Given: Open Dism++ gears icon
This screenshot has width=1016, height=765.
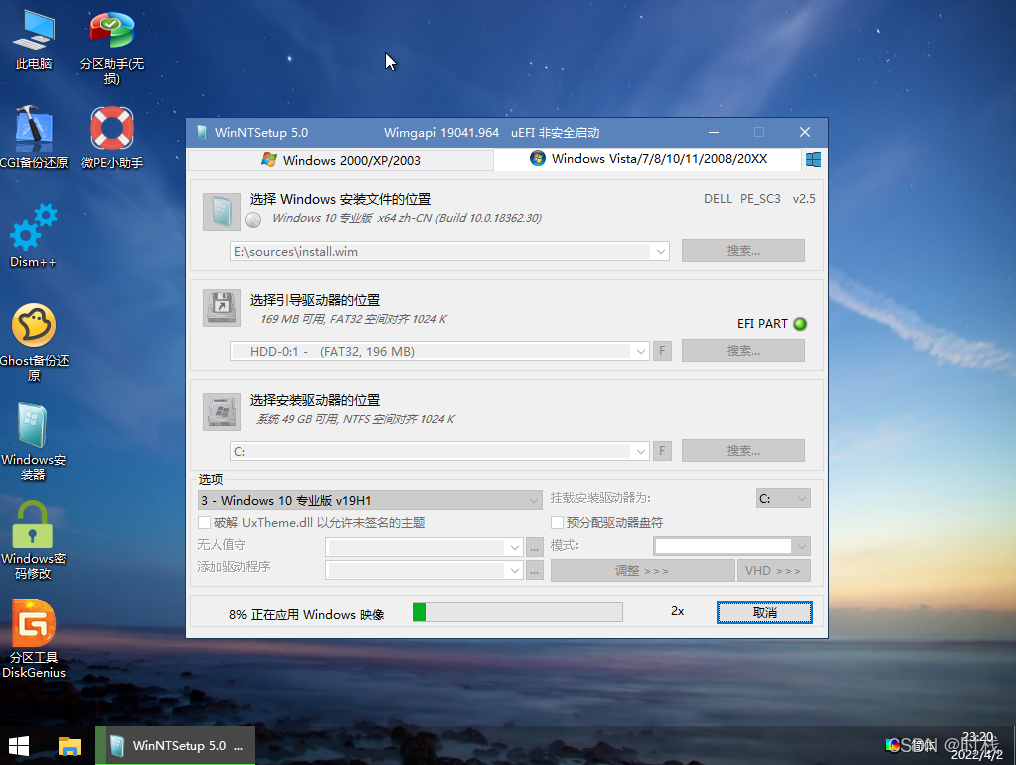Looking at the screenshot, I should point(34,236).
